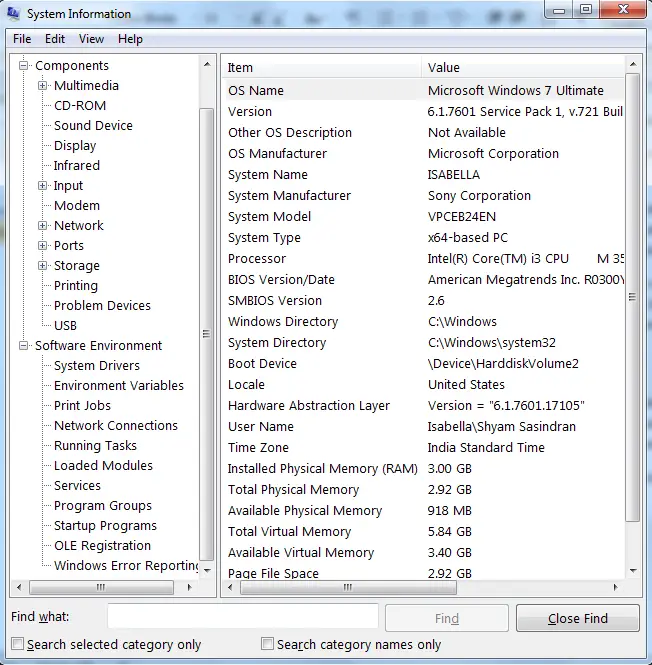The image size is (652, 665).
Task: Collapse the Components tree node
Action: click(x=23, y=66)
